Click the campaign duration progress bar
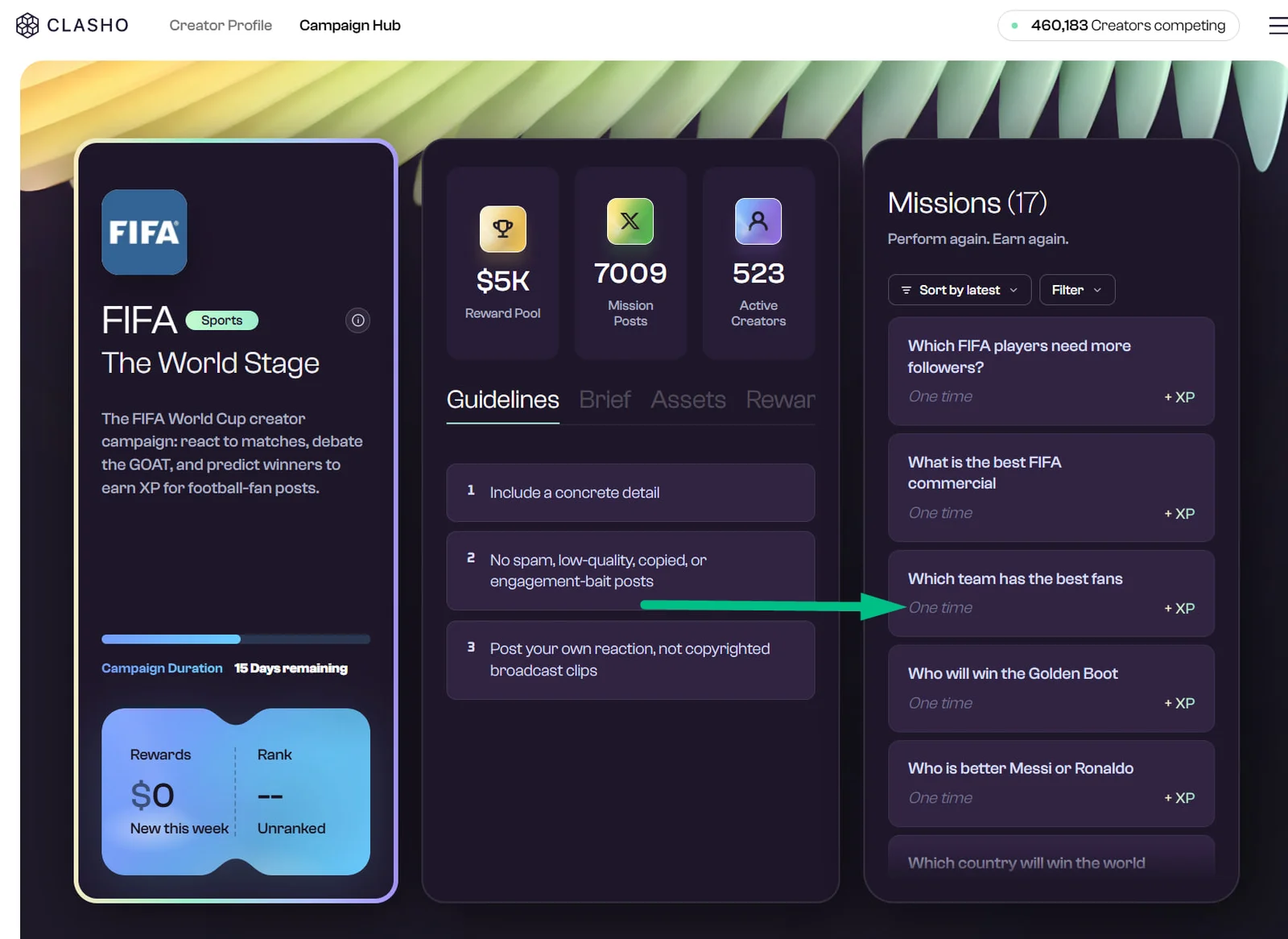This screenshot has width=1288, height=939. click(x=236, y=639)
